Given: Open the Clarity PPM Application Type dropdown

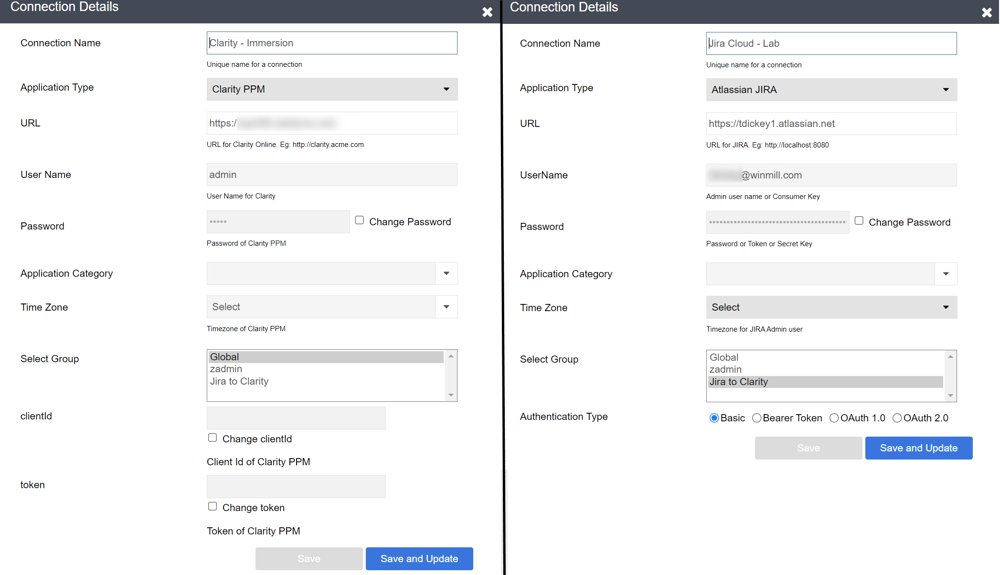Looking at the screenshot, I should pyautogui.click(x=332, y=89).
